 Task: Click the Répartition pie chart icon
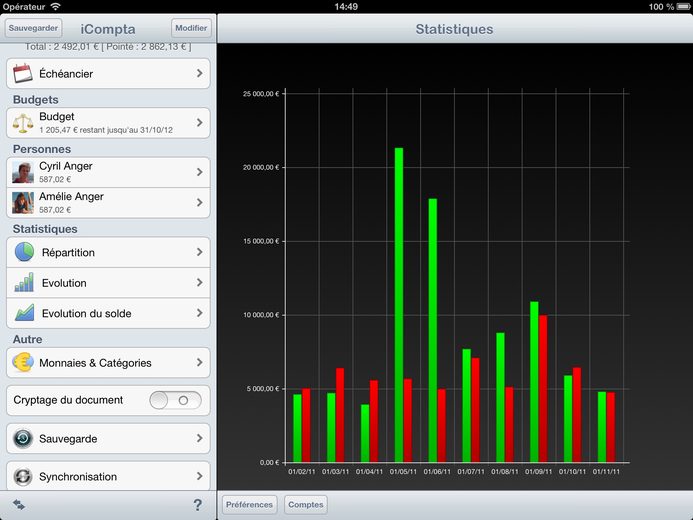tap(24, 252)
